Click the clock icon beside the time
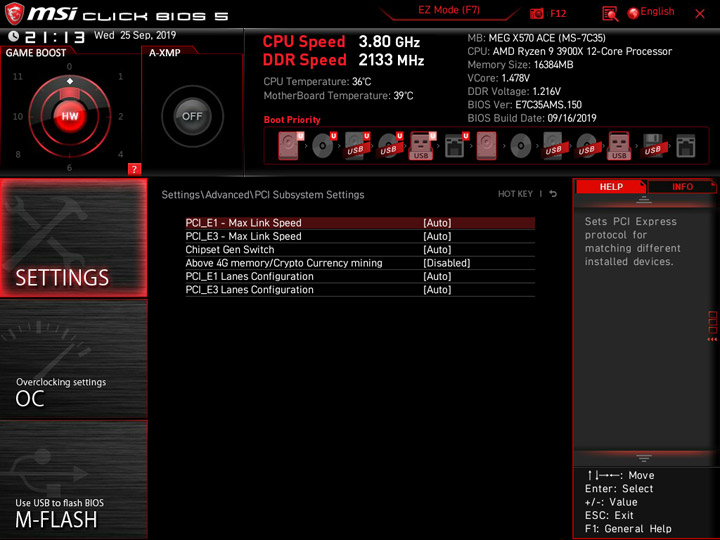 coord(13,36)
